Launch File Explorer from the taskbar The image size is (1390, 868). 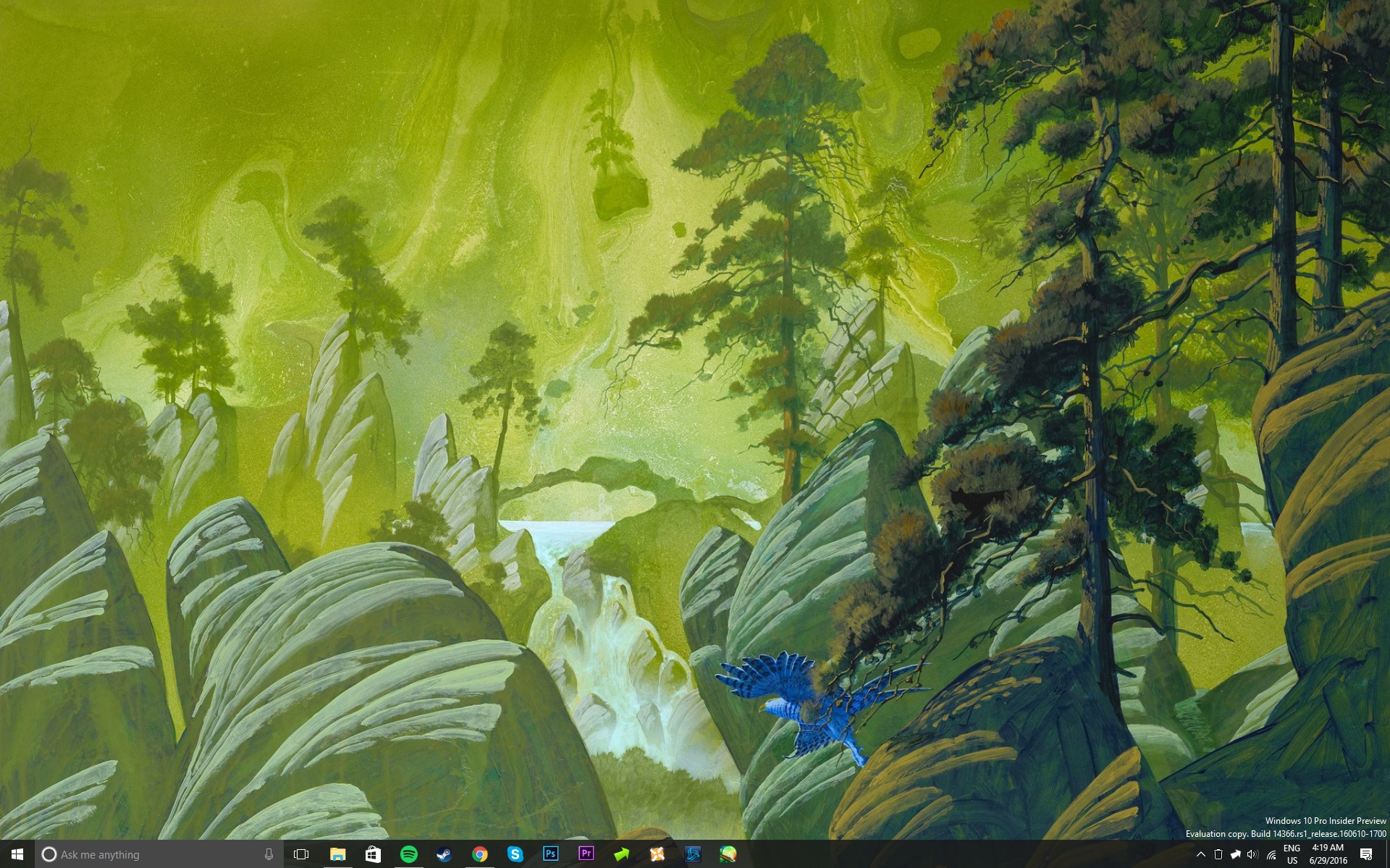pos(337,854)
